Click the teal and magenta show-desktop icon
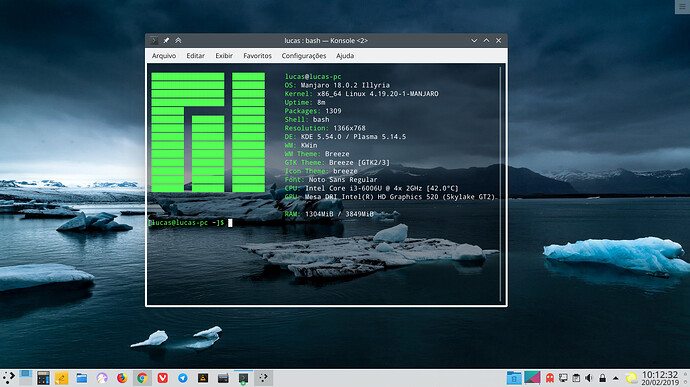Image resolution: width=690 pixels, height=387 pixels. (532, 378)
